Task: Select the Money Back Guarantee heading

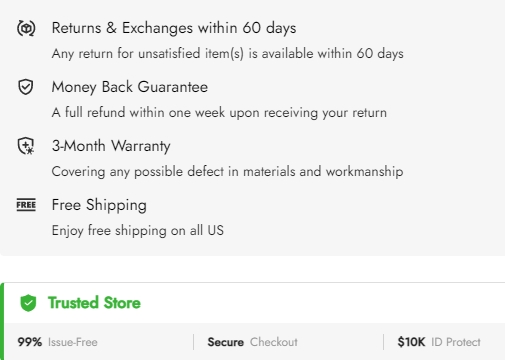Action: pos(130,87)
